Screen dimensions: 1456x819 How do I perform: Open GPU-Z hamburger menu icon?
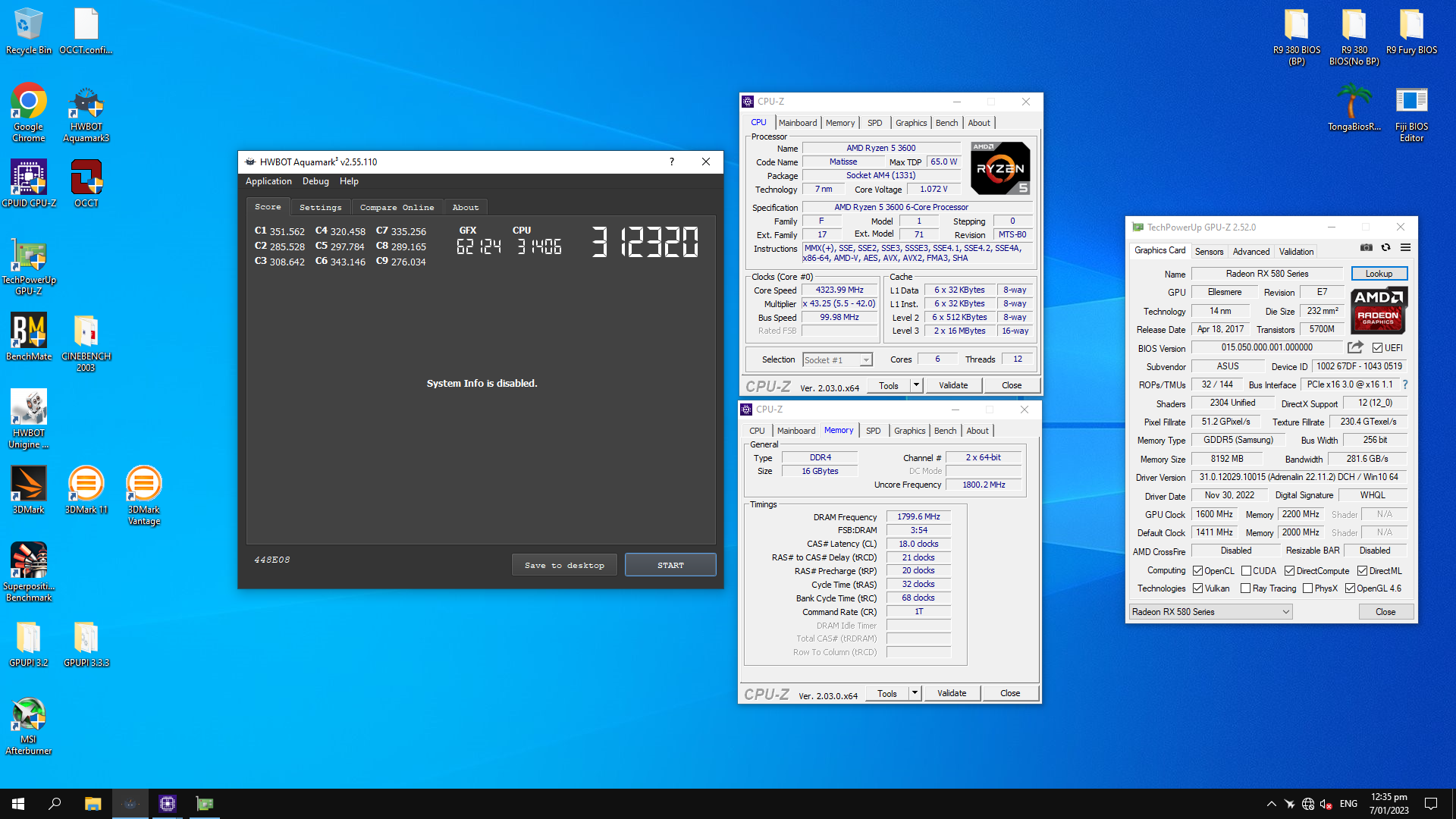click(x=1405, y=247)
